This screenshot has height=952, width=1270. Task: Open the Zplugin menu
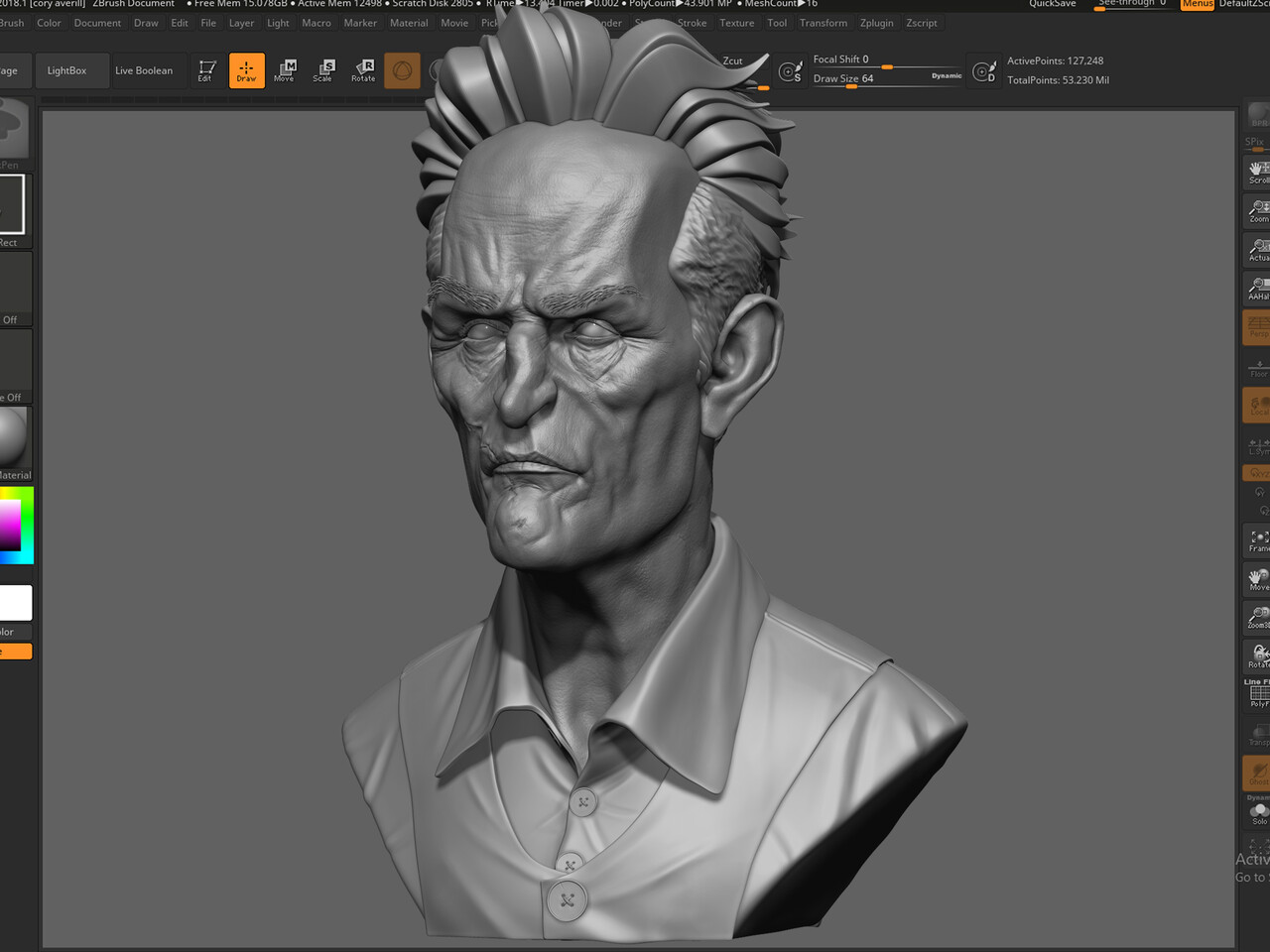(877, 23)
